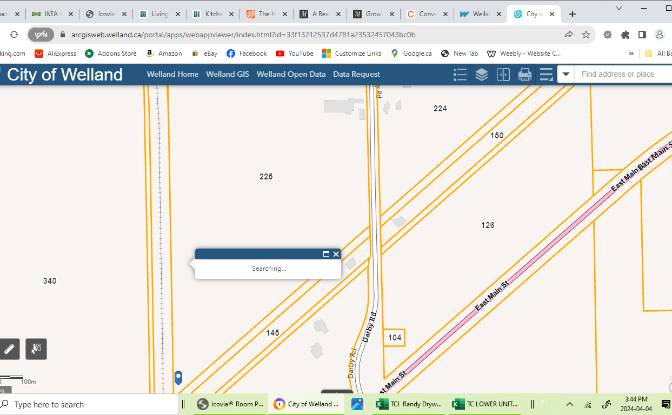Click parcel label 104

pyautogui.click(x=395, y=337)
